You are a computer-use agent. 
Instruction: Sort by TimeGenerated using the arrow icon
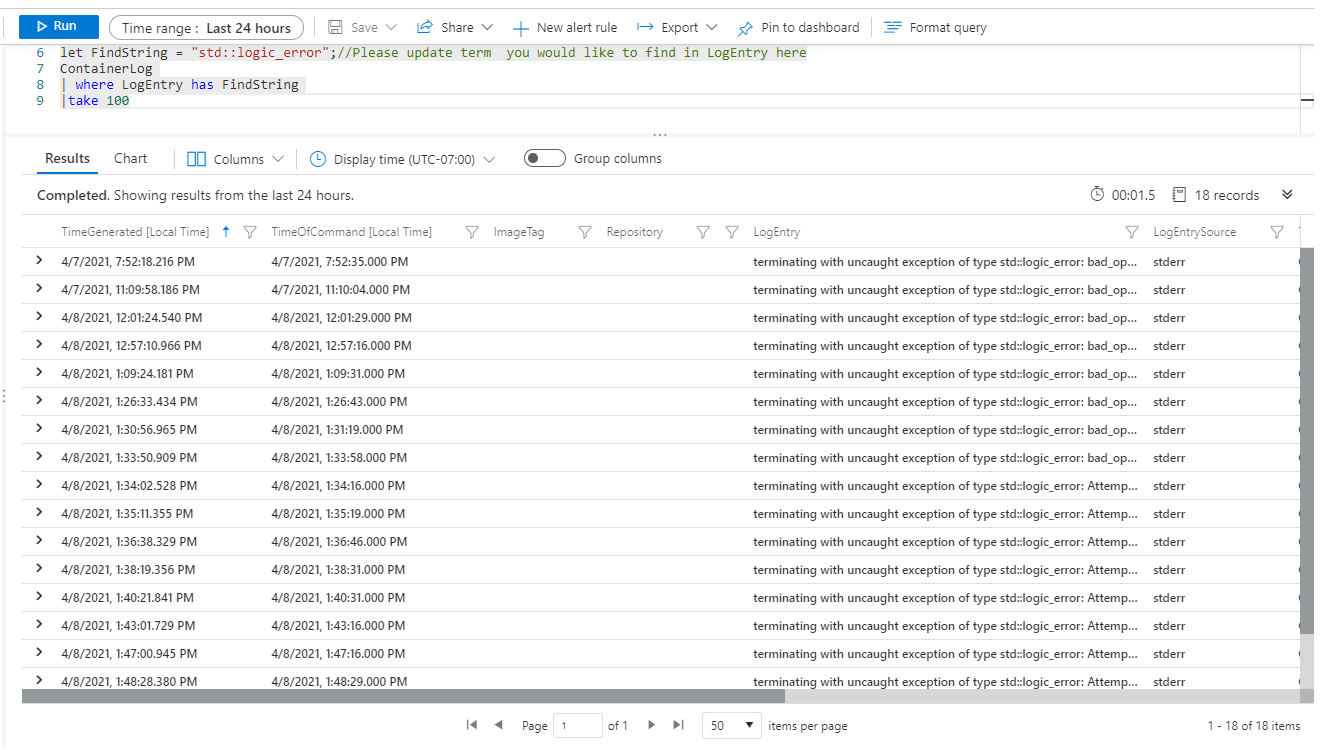[x=226, y=232]
